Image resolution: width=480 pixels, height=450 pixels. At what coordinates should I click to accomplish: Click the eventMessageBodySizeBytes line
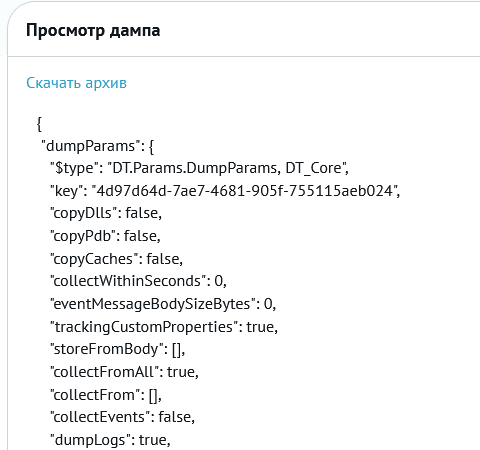click(x=163, y=304)
